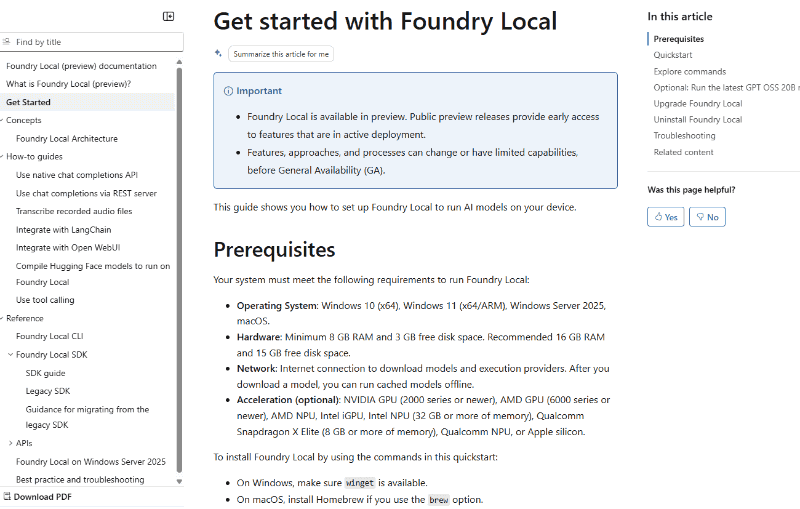The image size is (800, 509).
Task: Open Use chat completions via REST server
Action: [x=86, y=193]
